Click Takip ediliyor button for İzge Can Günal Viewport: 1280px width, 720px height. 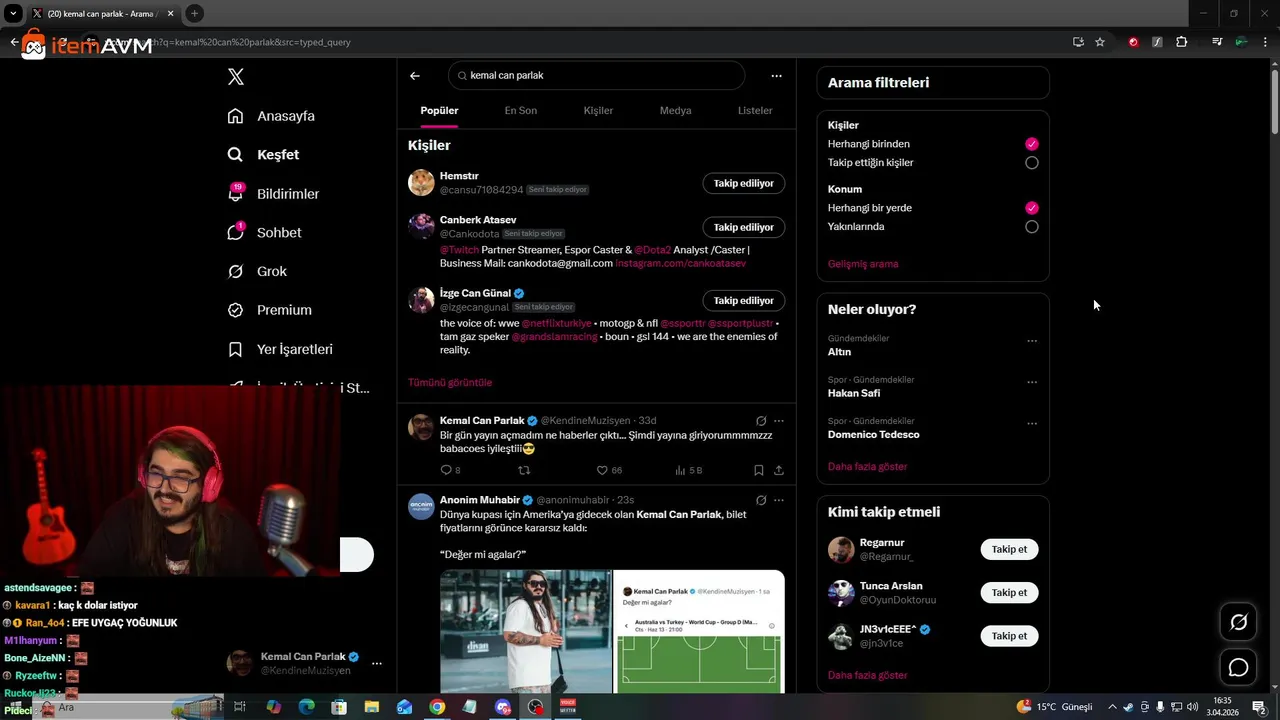click(x=744, y=300)
